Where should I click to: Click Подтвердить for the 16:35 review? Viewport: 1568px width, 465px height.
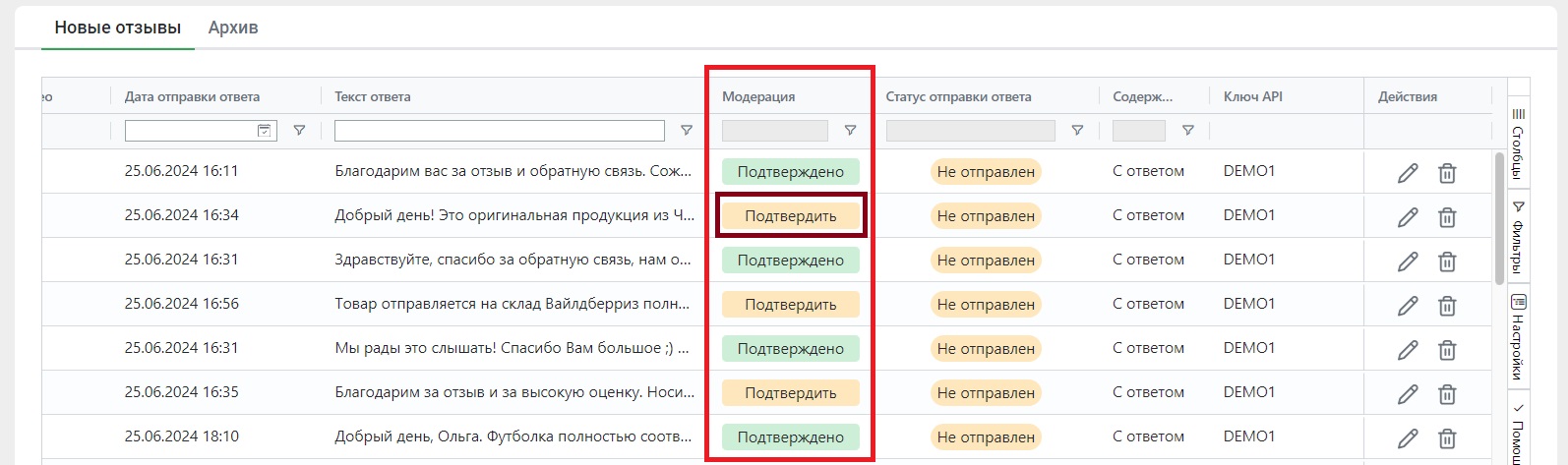[x=791, y=393]
